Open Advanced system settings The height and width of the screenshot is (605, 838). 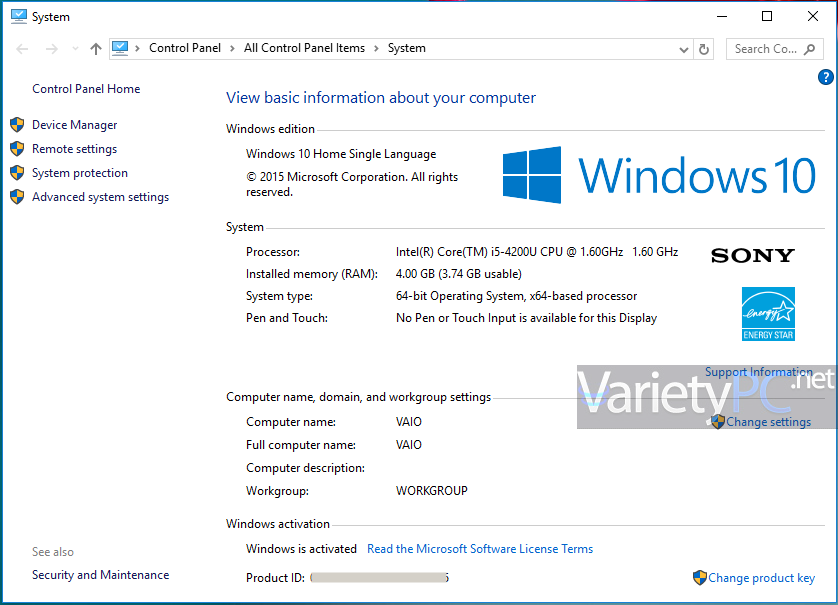(100, 197)
